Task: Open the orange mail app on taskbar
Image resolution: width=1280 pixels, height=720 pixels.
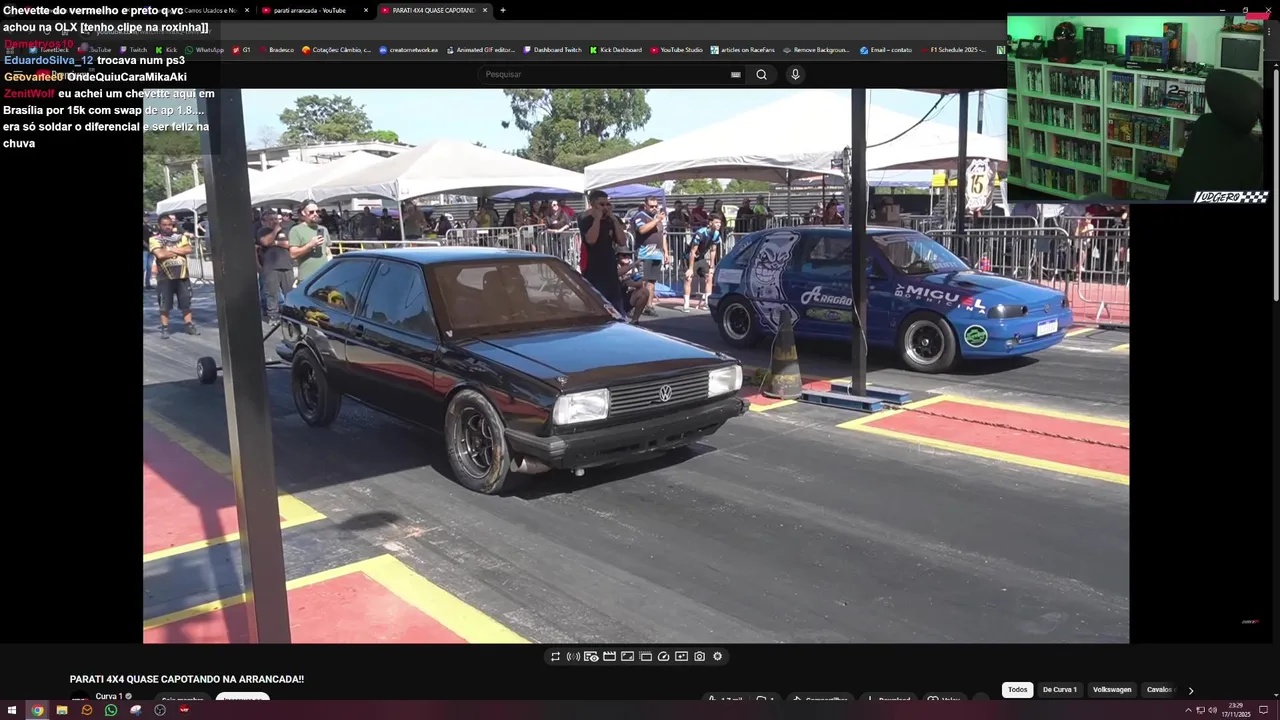Action: (x=87, y=710)
